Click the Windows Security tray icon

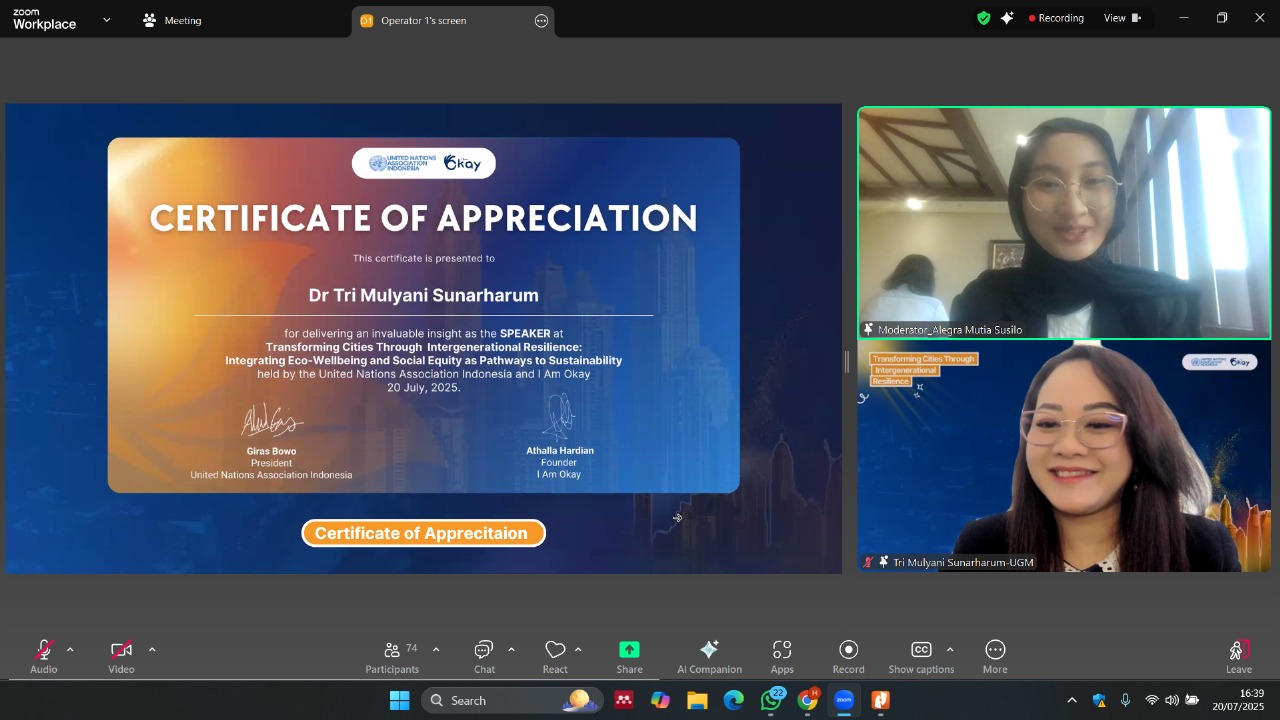pos(1099,700)
